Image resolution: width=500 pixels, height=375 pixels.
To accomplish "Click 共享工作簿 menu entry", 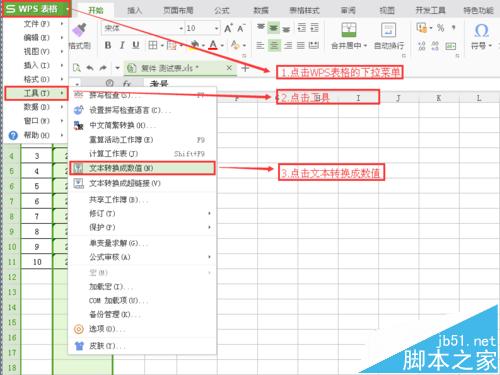I will pyautogui.click(x=142, y=200).
